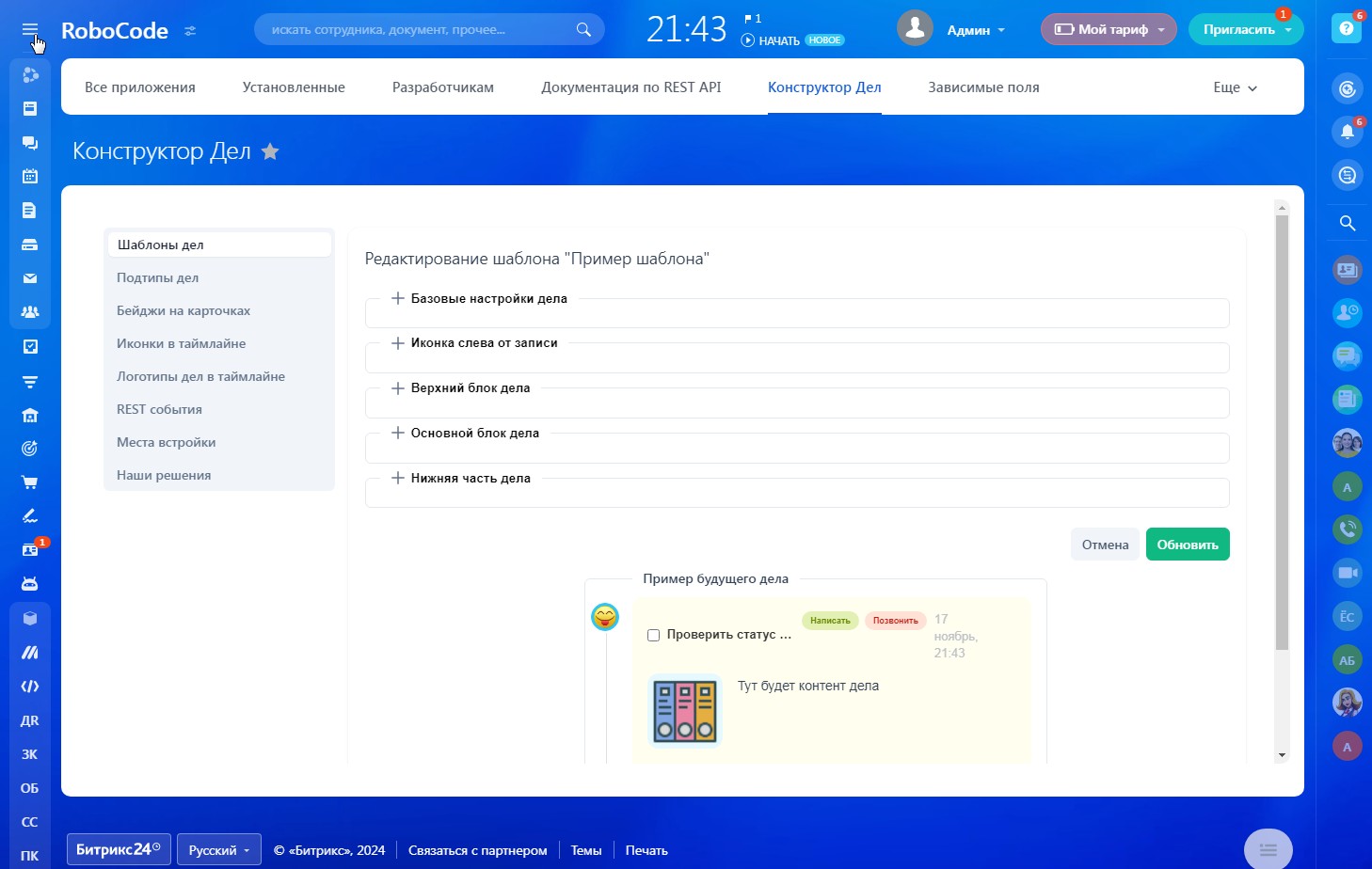Image resolution: width=1372 pixels, height=869 pixels.
Task: Click the notifications bell icon
Action: pos(1347,132)
